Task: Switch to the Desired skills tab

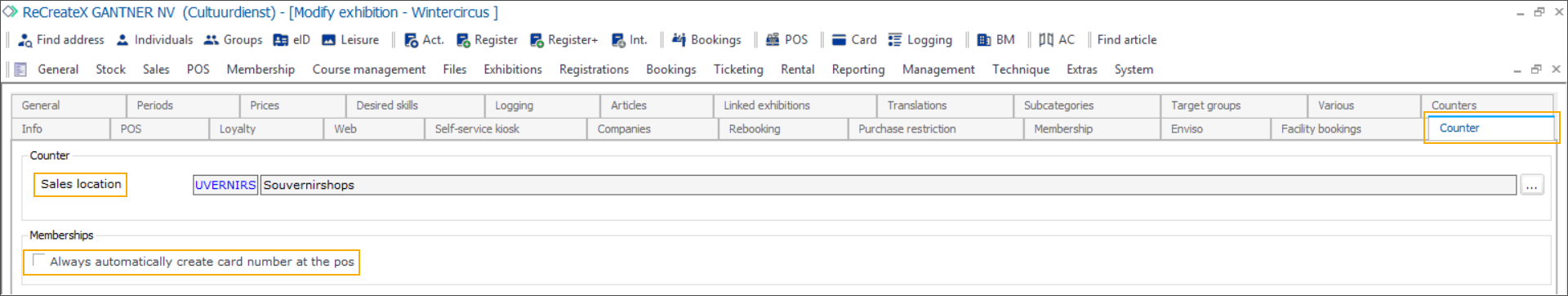Action: [x=415, y=105]
